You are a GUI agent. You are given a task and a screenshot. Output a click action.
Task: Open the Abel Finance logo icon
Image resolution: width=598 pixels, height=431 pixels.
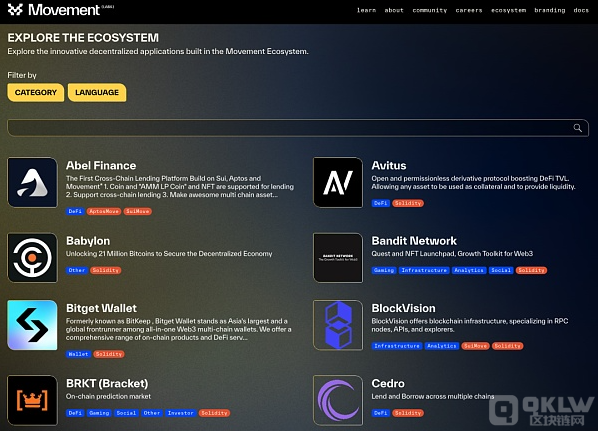32,182
